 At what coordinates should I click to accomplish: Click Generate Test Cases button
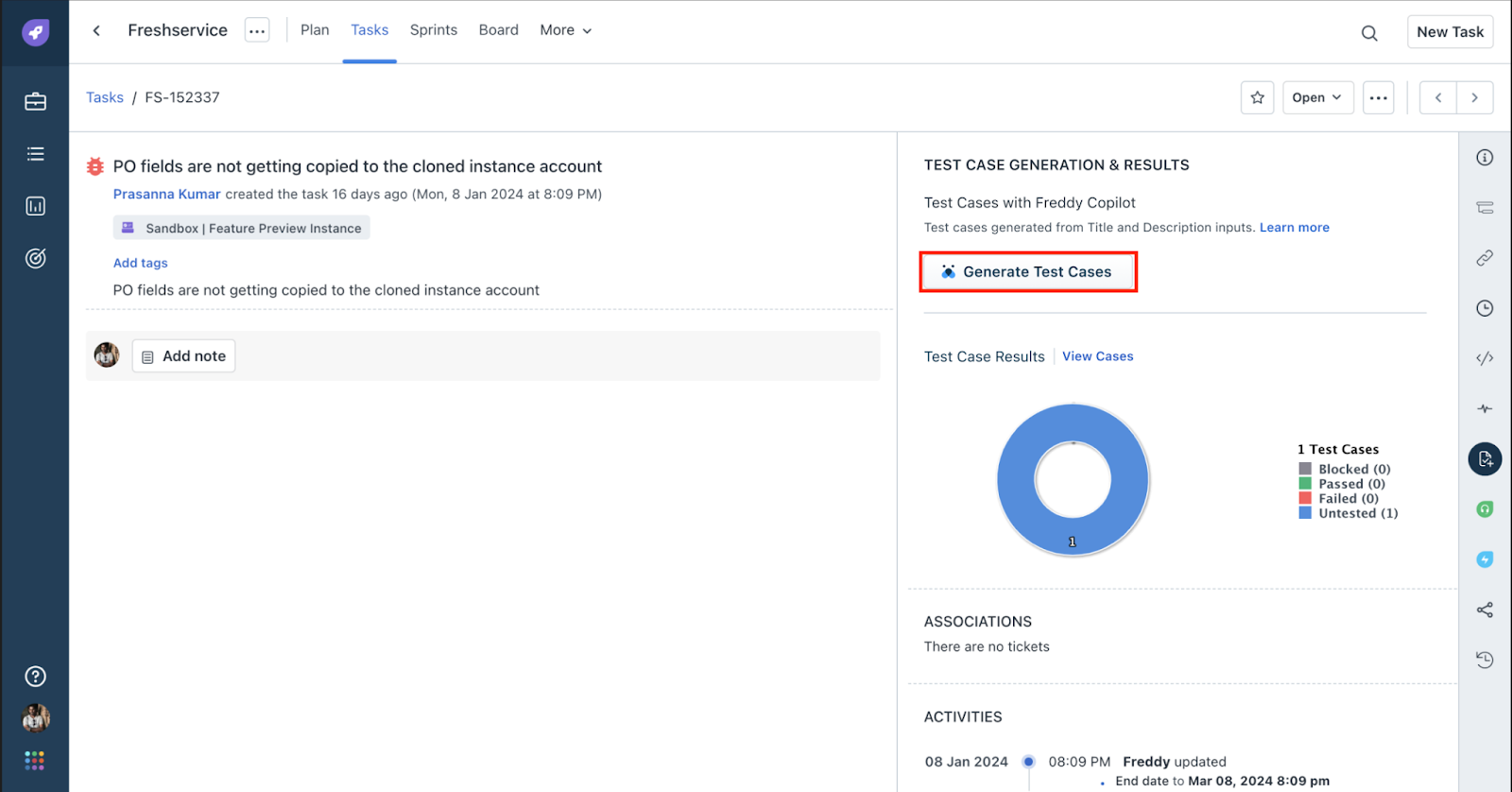1028,272
